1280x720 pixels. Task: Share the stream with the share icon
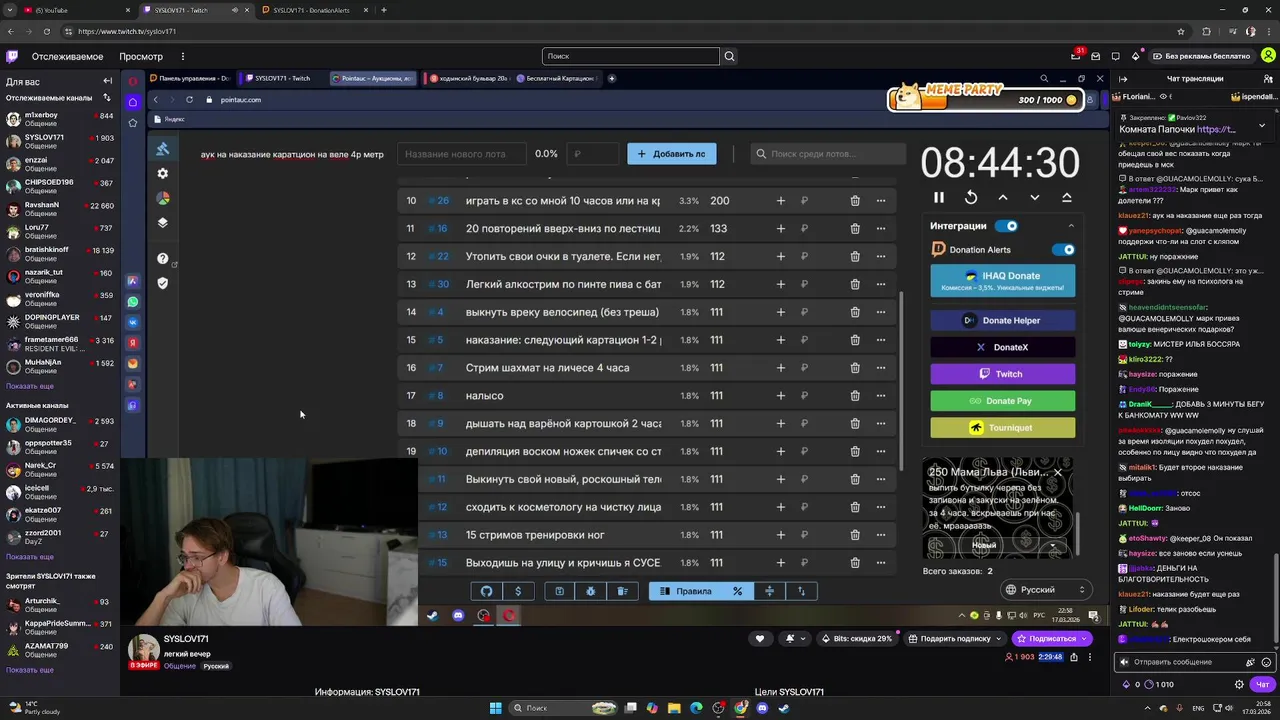click(1074, 657)
